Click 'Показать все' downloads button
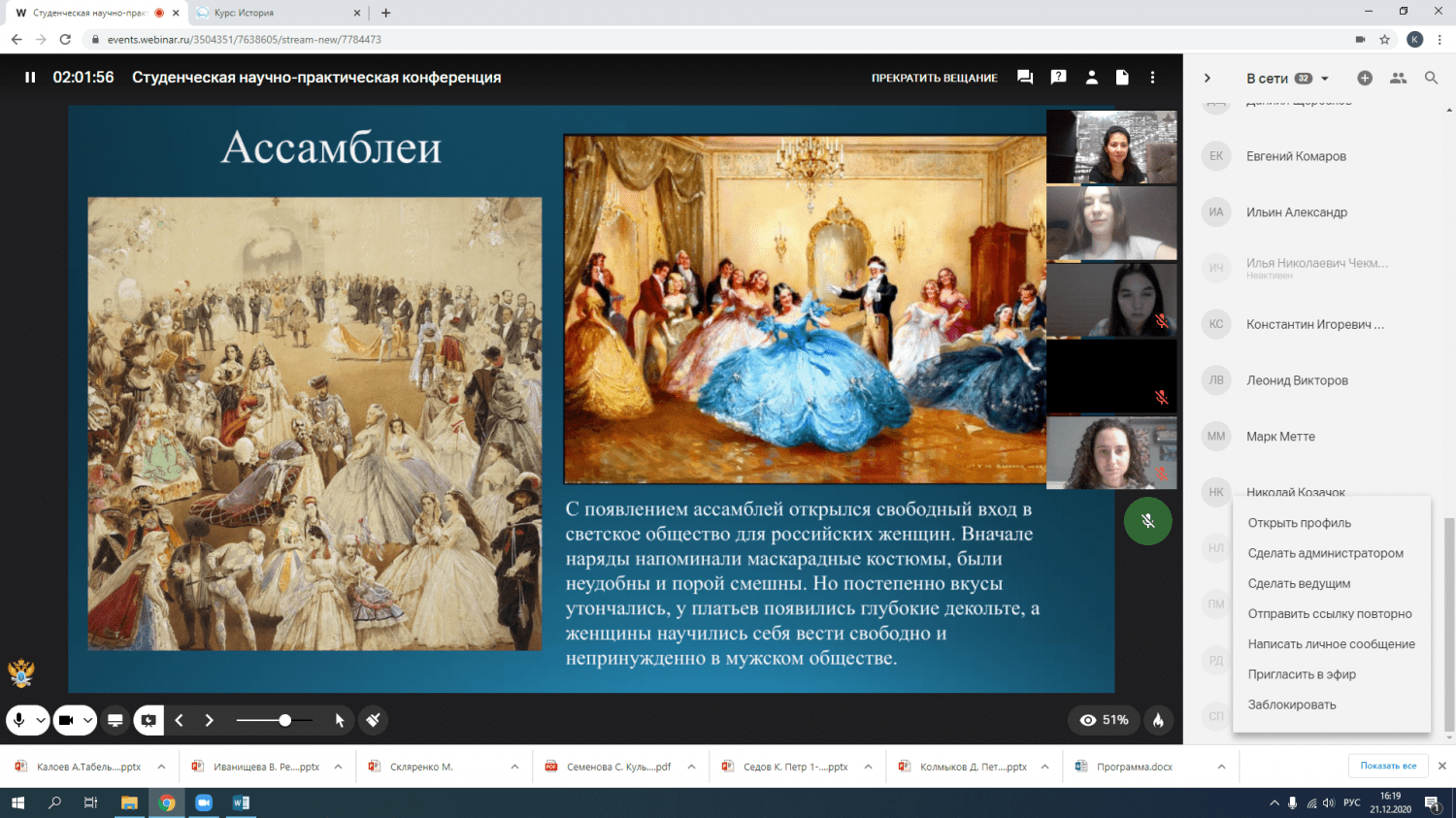The image size is (1456, 818). pos(1388,766)
